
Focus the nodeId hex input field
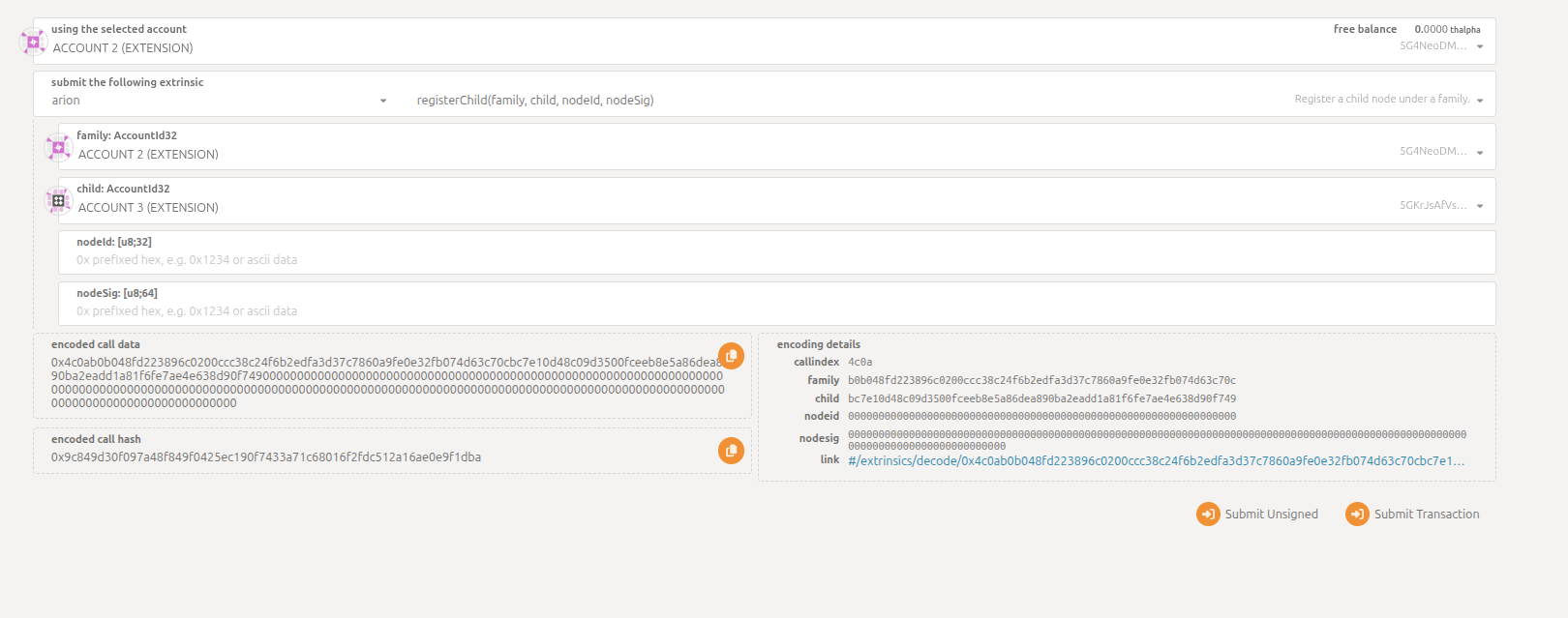click(x=774, y=260)
